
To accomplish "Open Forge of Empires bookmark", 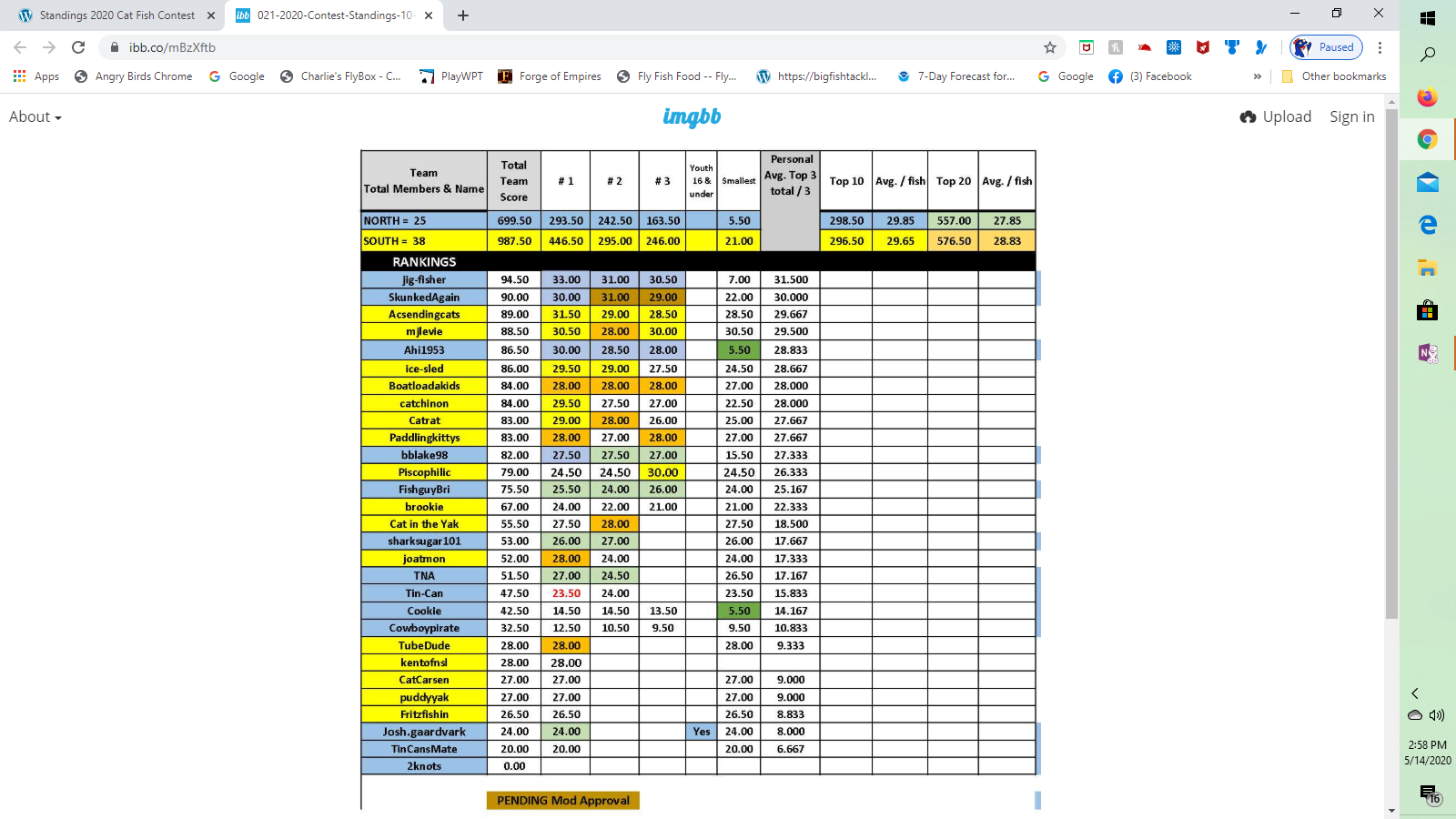I will click(550, 76).
